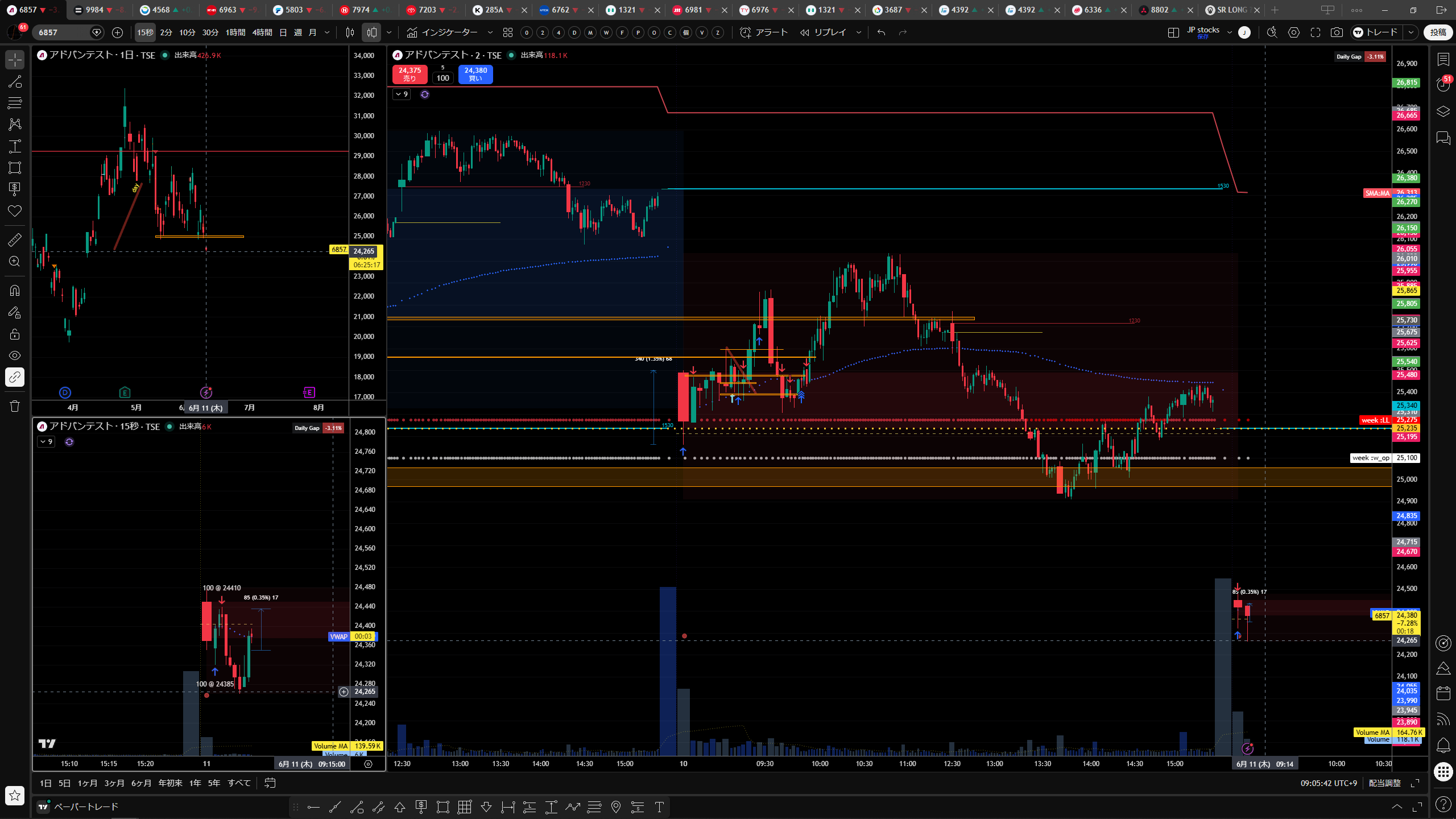Open the JP stocks layout dropdown
The width and height of the screenshot is (1456, 819).
click(x=1229, y=32)
